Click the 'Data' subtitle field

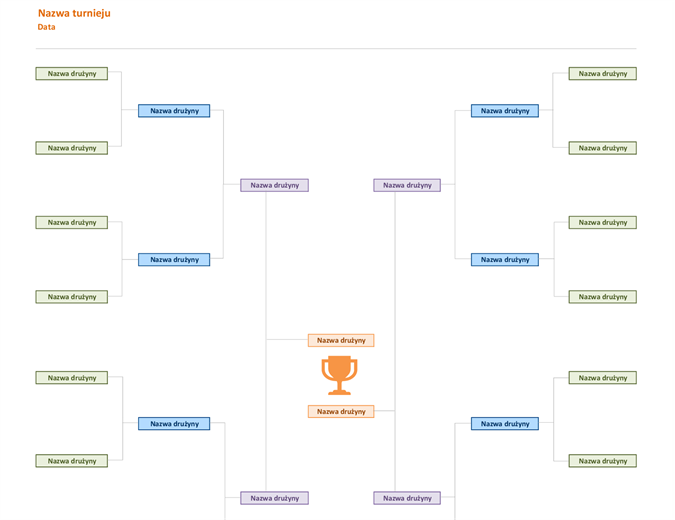click(x=46, y=27)
